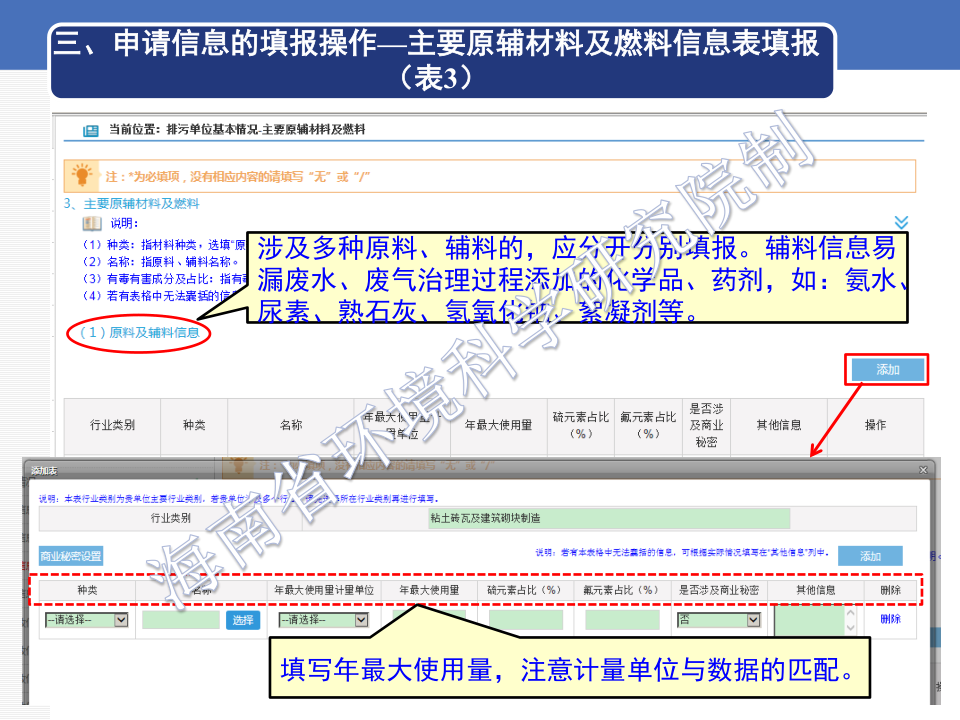Viewport: 960px width, 720px height.
Task: Open the 年最大使用量计量单位 请选择 dropdown
Action: click(x=323, y=620)
